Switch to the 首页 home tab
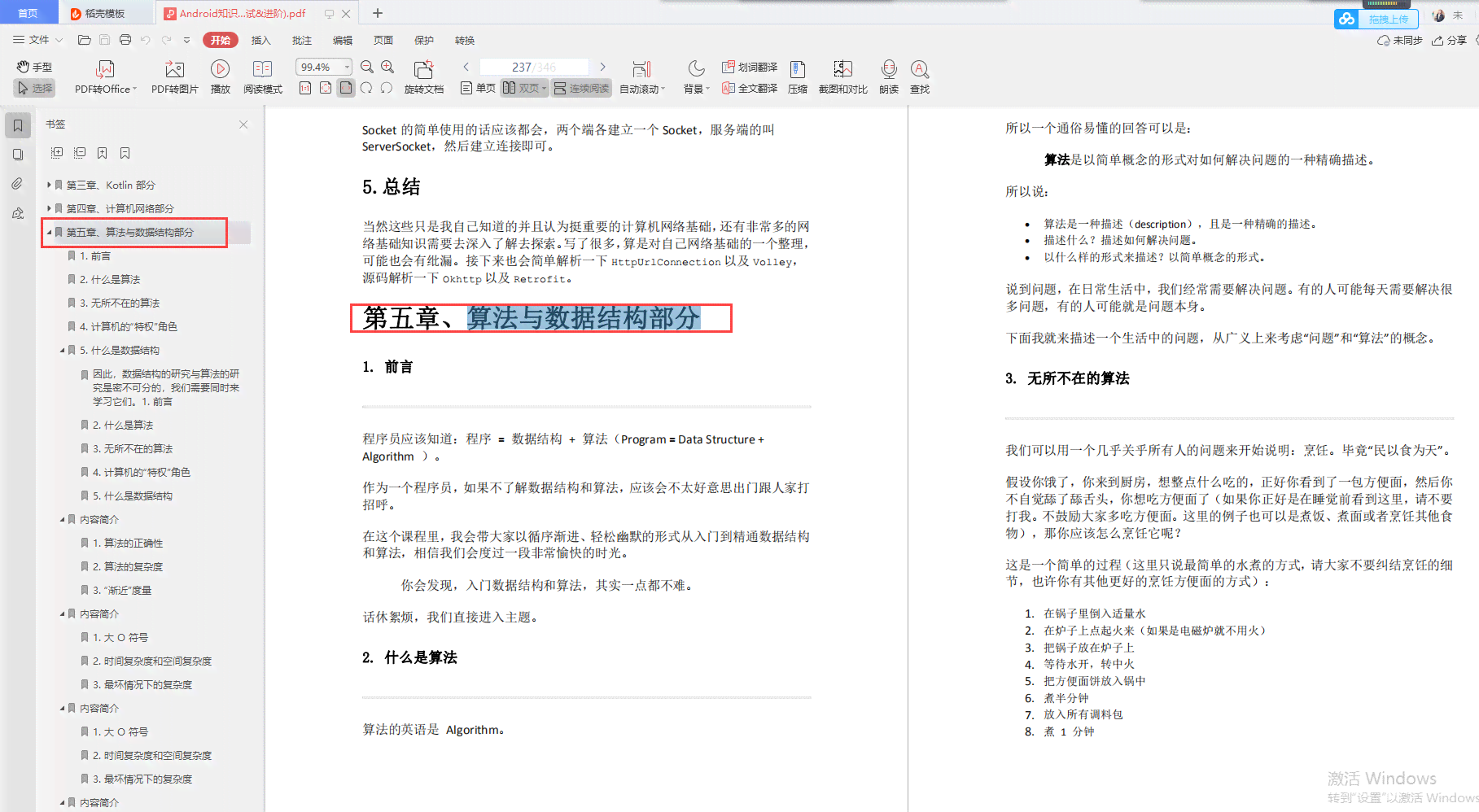This screenshot has width=1479, height=812. [28, 13]
